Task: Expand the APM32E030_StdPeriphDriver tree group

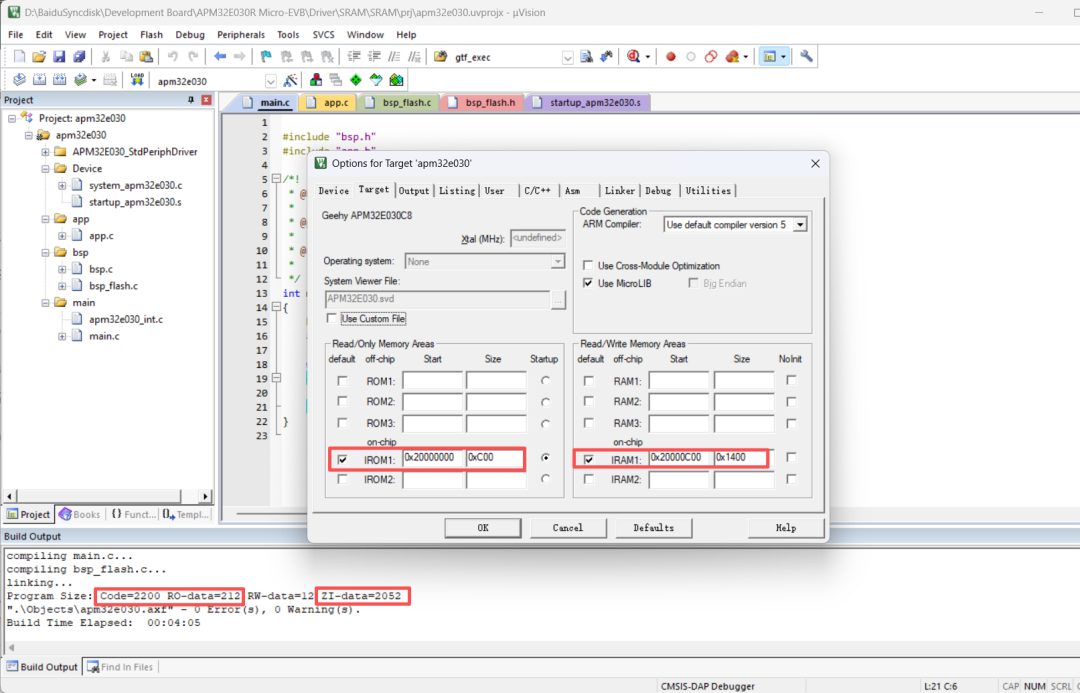Action: pos(45,152)
